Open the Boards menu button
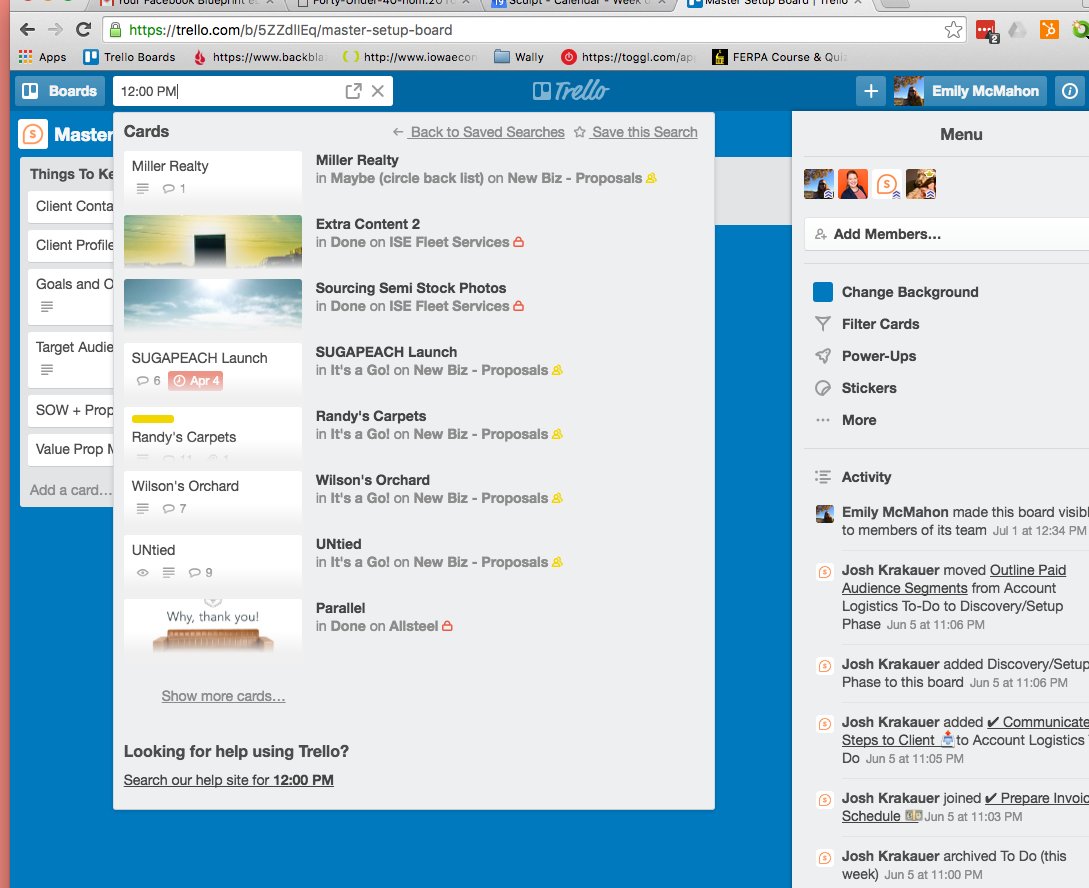 (x=60, y=91)
